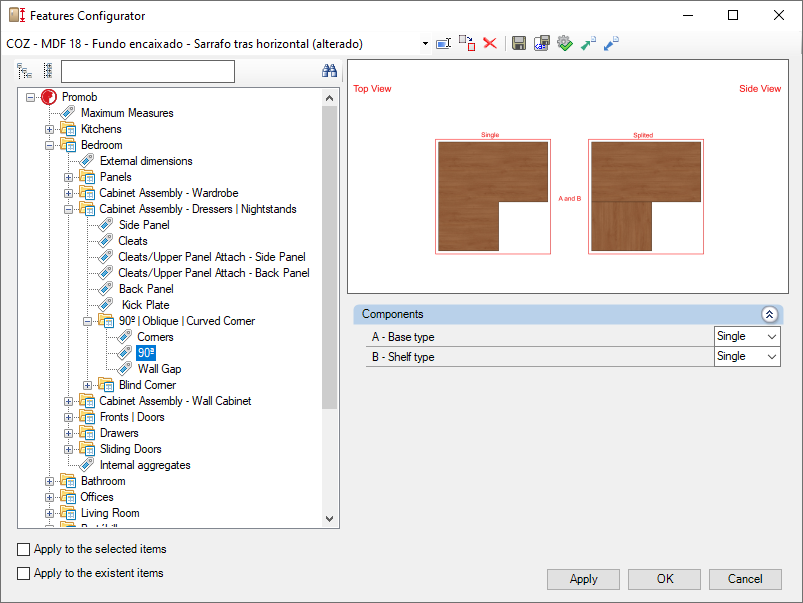Click the green export arrow icon
803x603 pixels.
click(588, 44)
